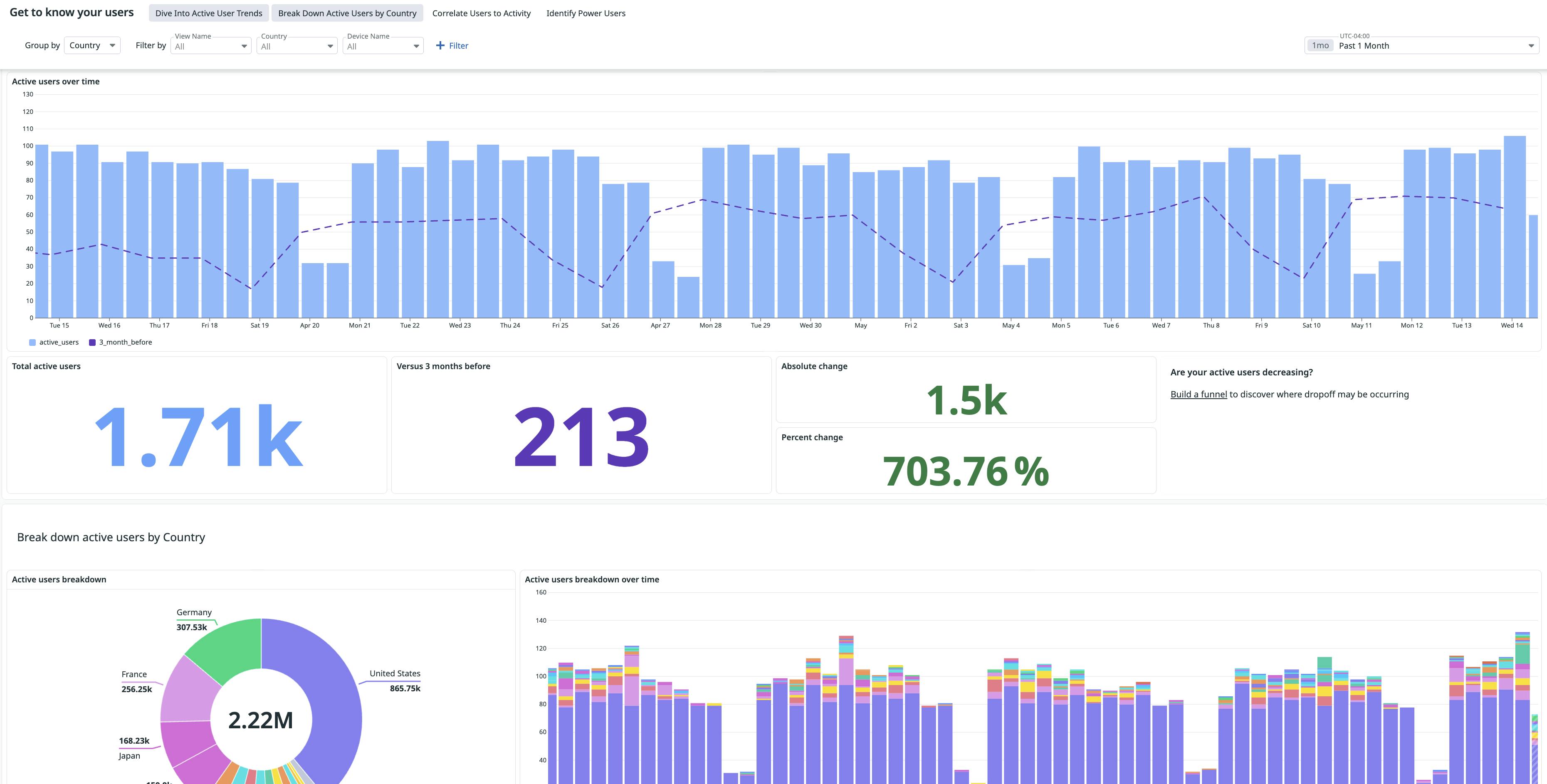Toggle the active_users legend series
This screenshot has width=1547, height=784.
(x=54, y=342)
